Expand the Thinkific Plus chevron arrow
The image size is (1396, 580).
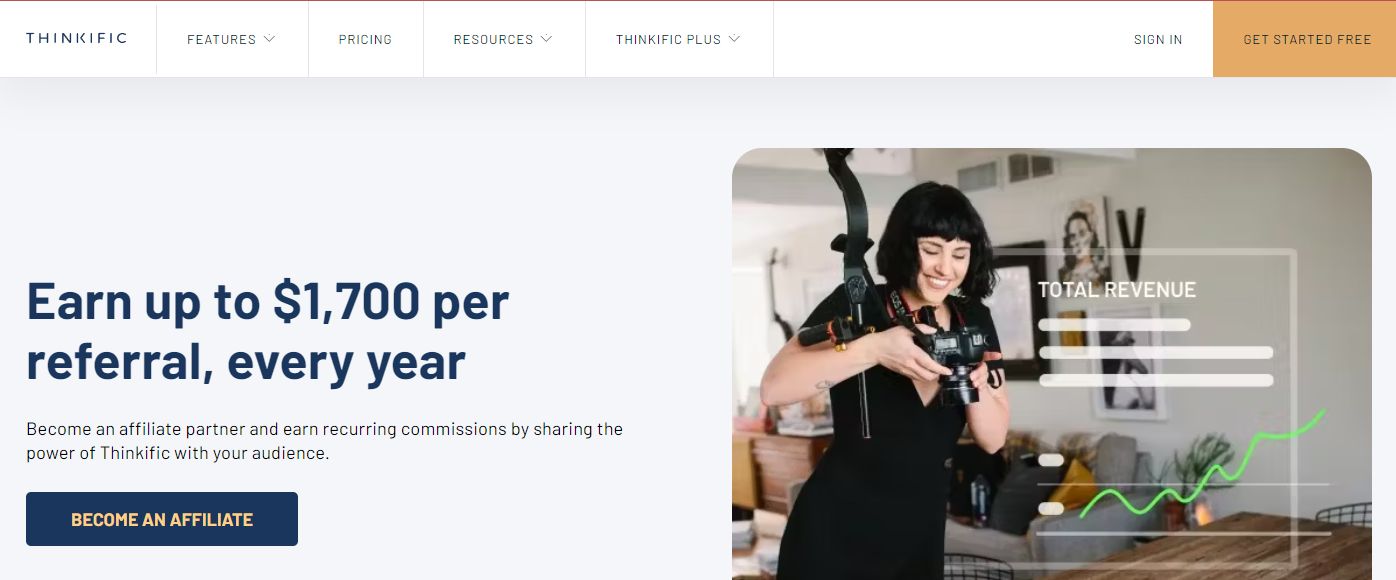click(x=734, y=39)
